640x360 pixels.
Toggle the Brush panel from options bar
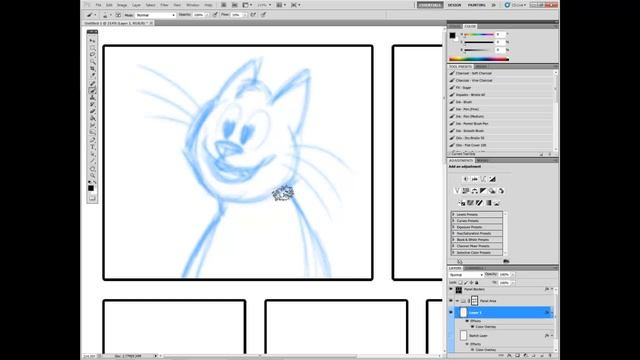[x=118, y=15]
